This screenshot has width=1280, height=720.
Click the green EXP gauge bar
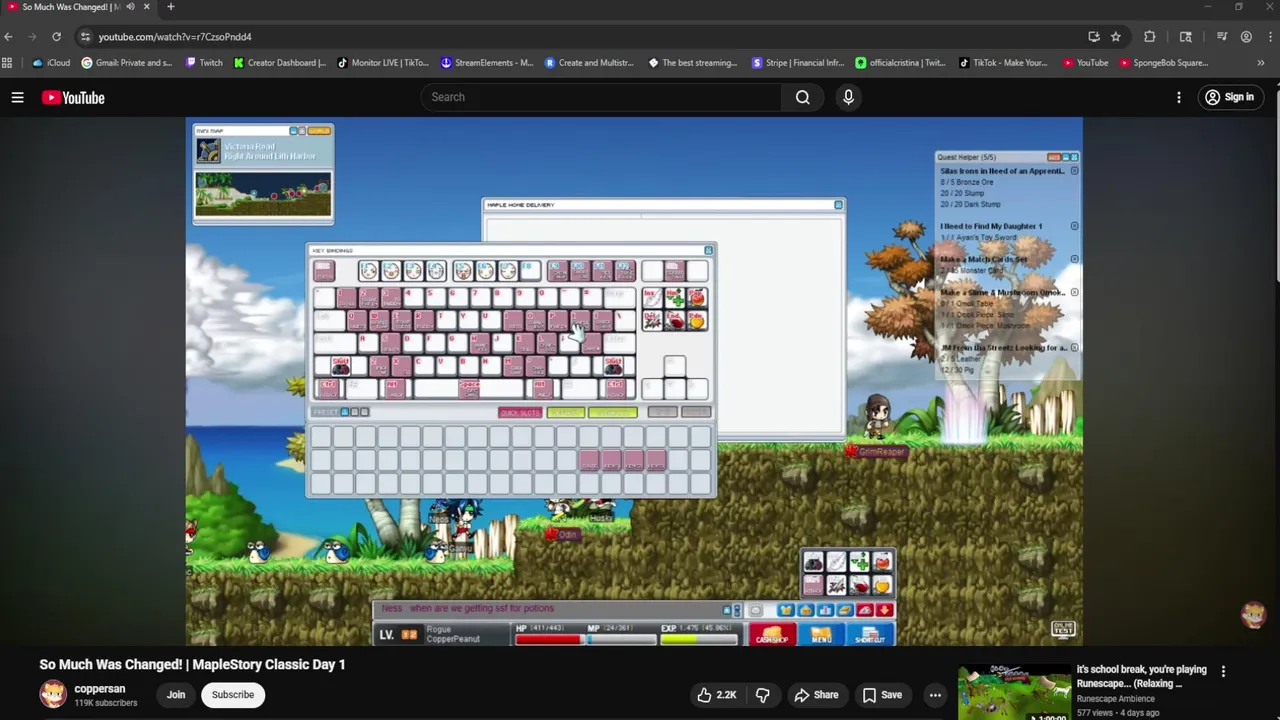coord(699,639)
